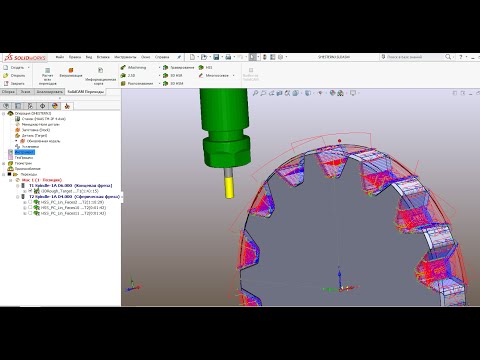Click the Edit Appearance color sphere icon
This screenshot has height=360, width=480.
point(332,93)
